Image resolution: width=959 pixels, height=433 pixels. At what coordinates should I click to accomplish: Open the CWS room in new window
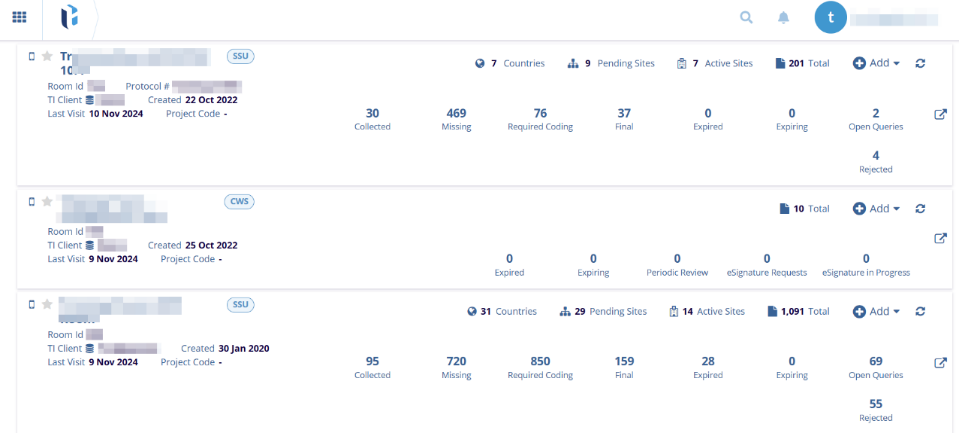pos(940,238)
